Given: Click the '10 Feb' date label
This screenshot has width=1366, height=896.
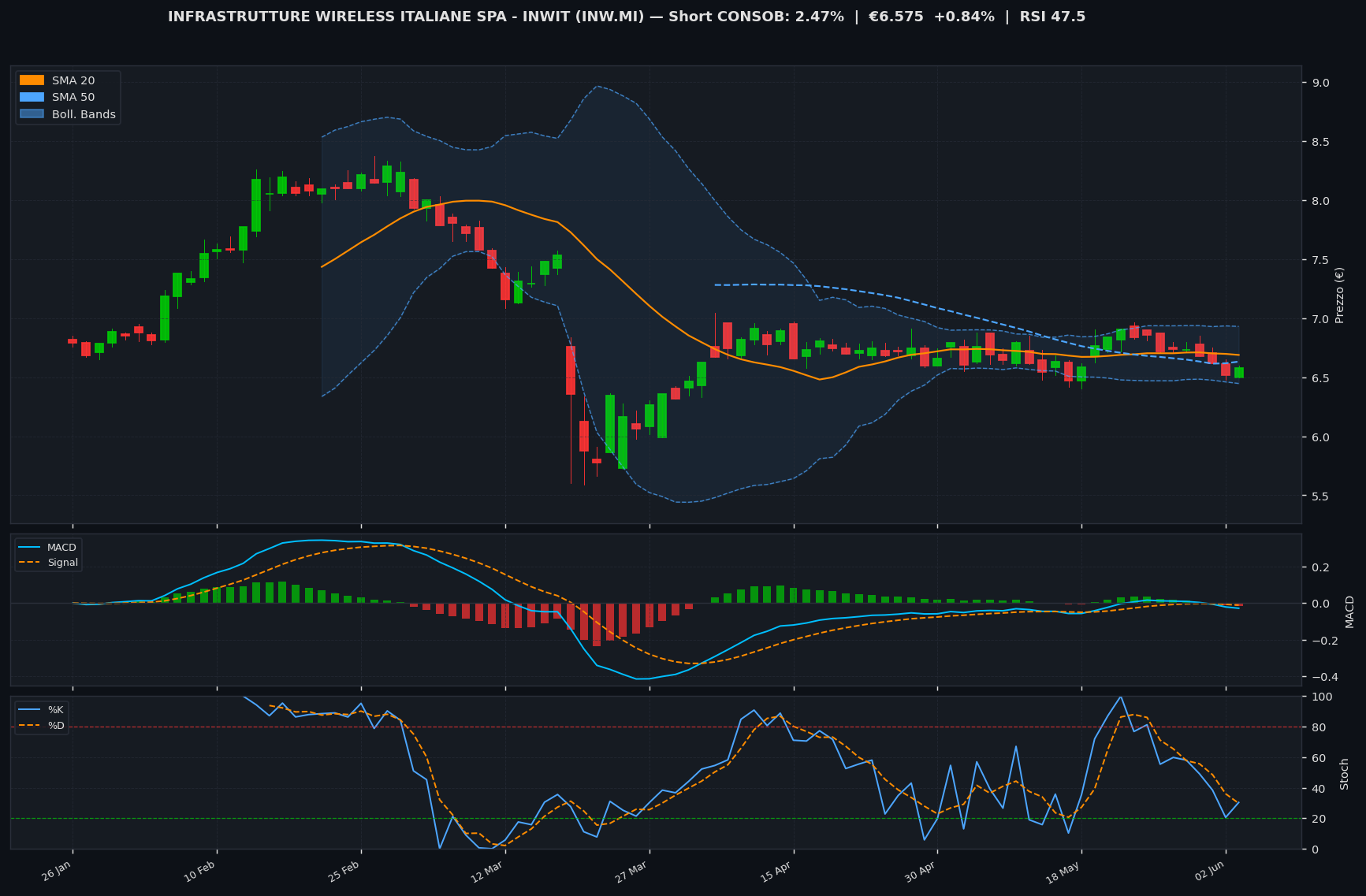Looking at the screenshot, I should point(201,872).
